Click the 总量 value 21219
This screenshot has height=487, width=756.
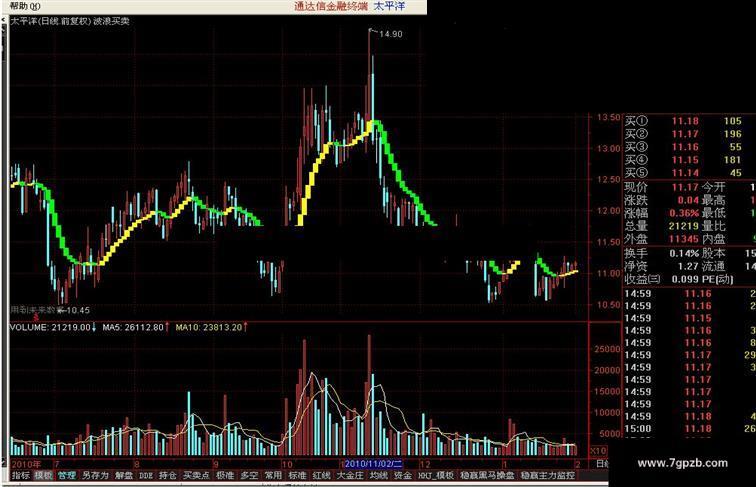tap(684, 226)
